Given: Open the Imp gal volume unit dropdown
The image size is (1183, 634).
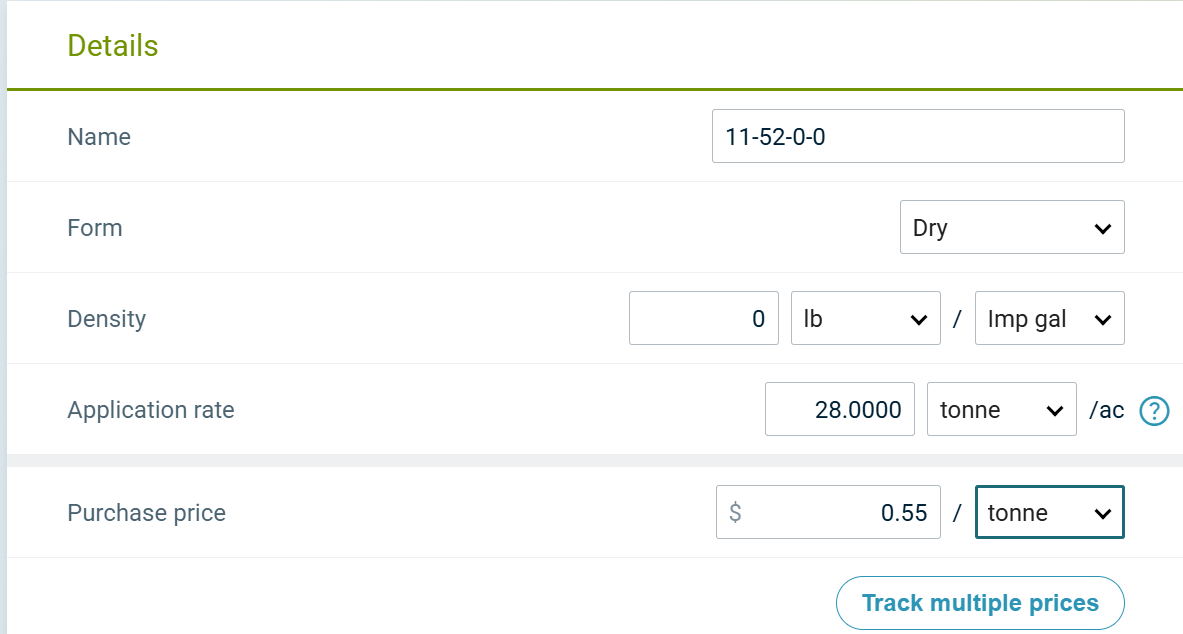Looking at the screenshot, I should click(x=1049, y=319).
